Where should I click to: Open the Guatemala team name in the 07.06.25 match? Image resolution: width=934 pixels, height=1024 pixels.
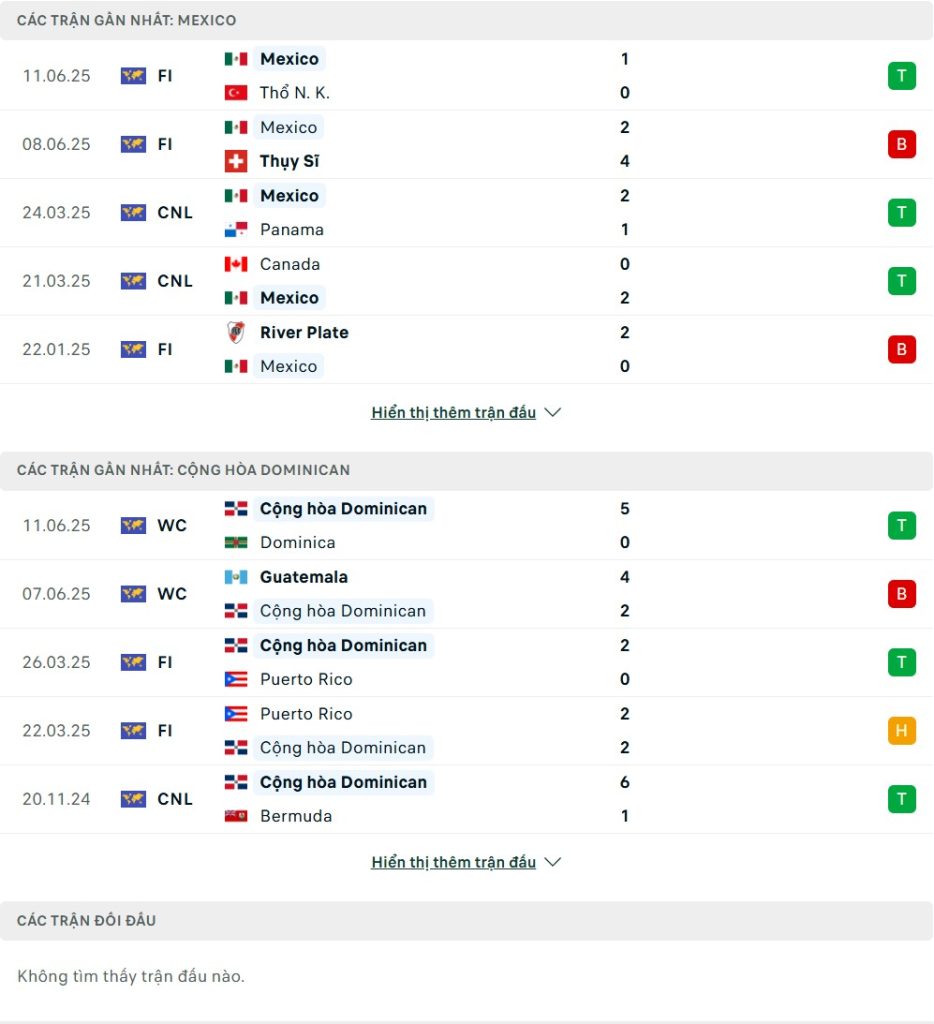click(x=304, y=577)
